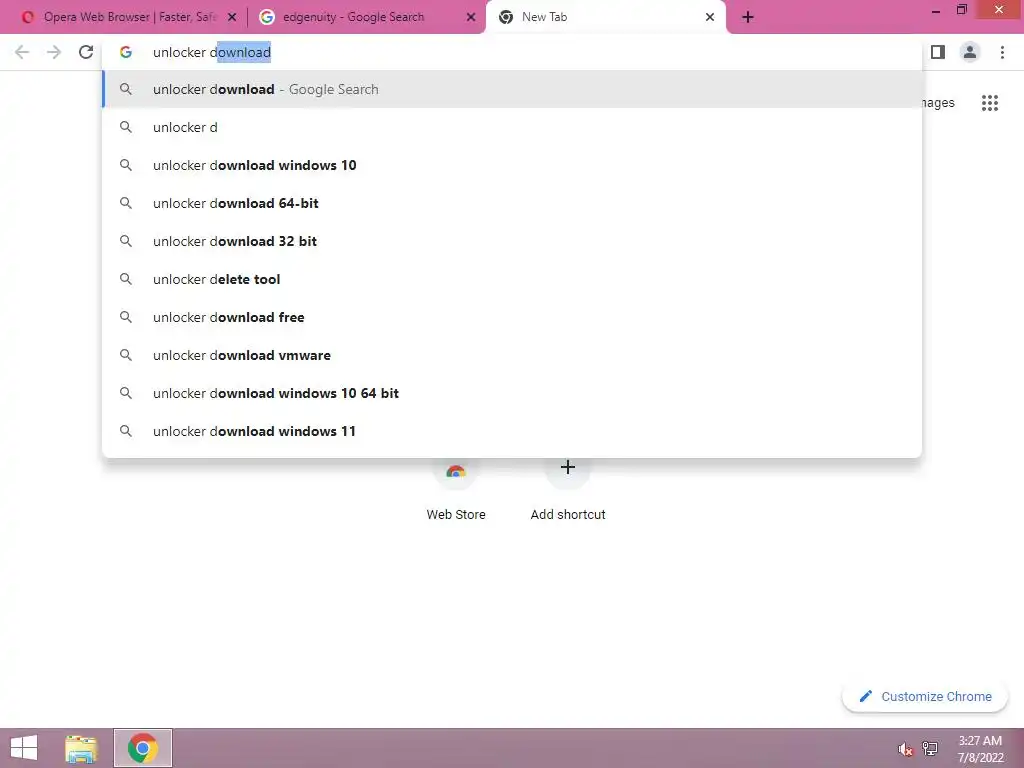
Task: Choose 'unlocker download vmware' suggestion
Action: tap(512, 355)
